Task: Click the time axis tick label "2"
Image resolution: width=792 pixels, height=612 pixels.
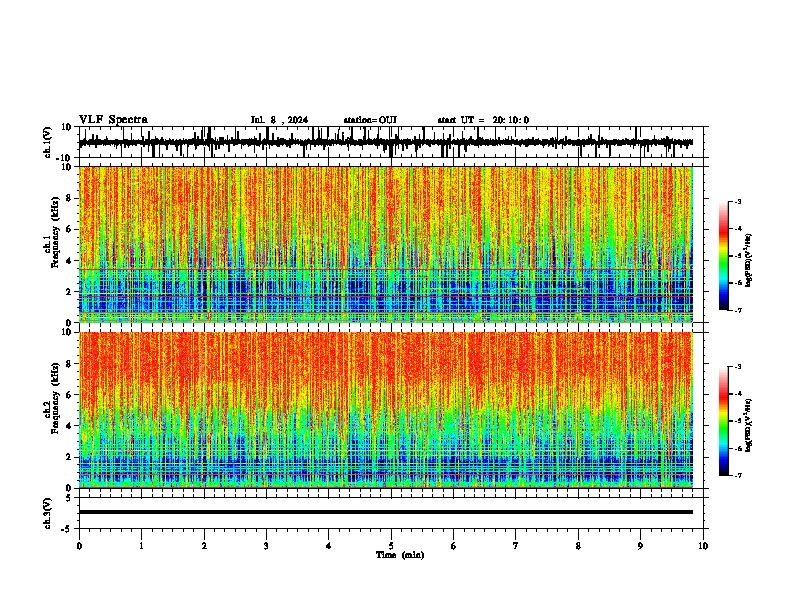Action: pos(204,546)
